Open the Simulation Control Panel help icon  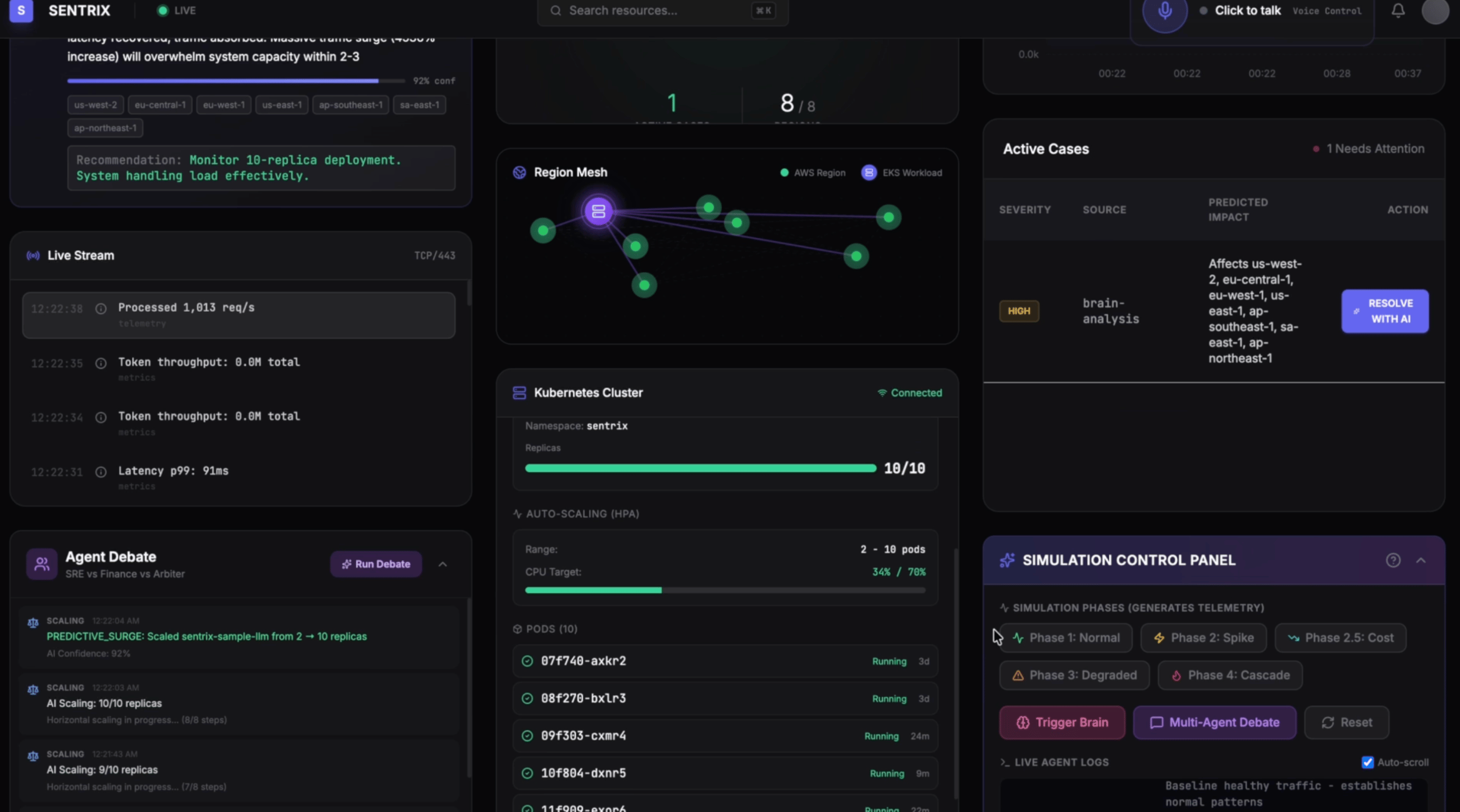[1393, 561]
